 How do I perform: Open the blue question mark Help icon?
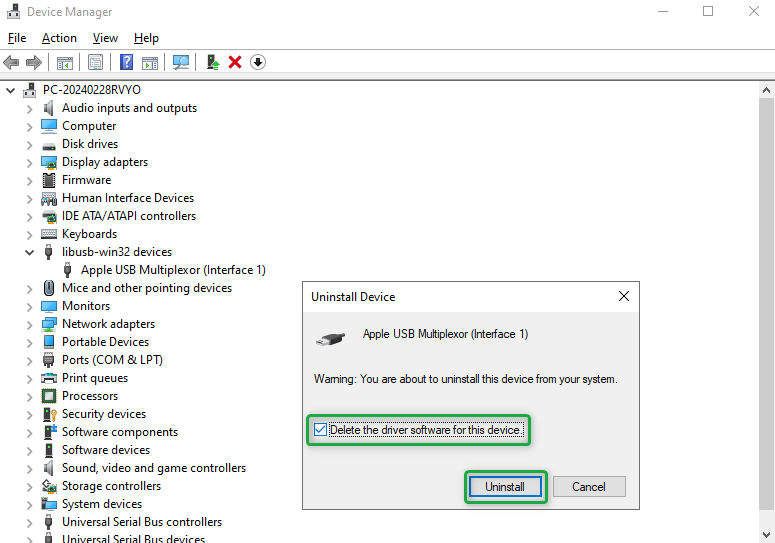[127, 62]
